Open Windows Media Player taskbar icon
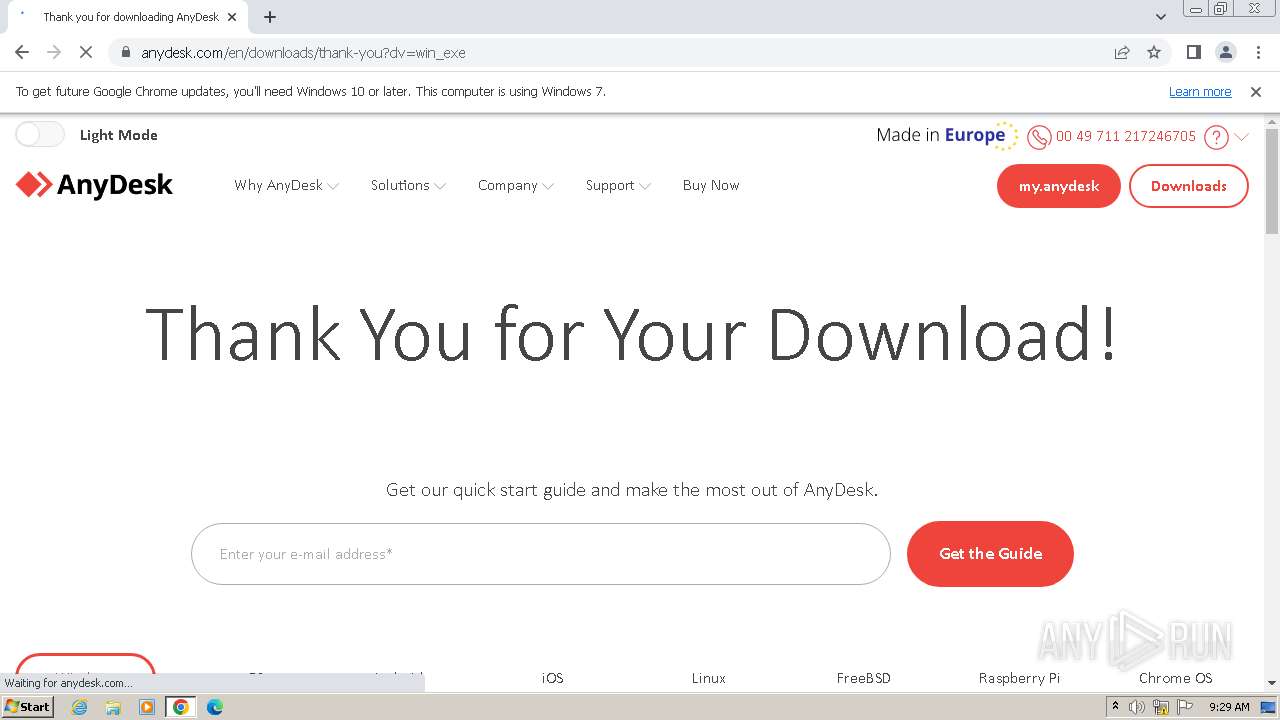1280x720 pixels. tap(147, 707)
